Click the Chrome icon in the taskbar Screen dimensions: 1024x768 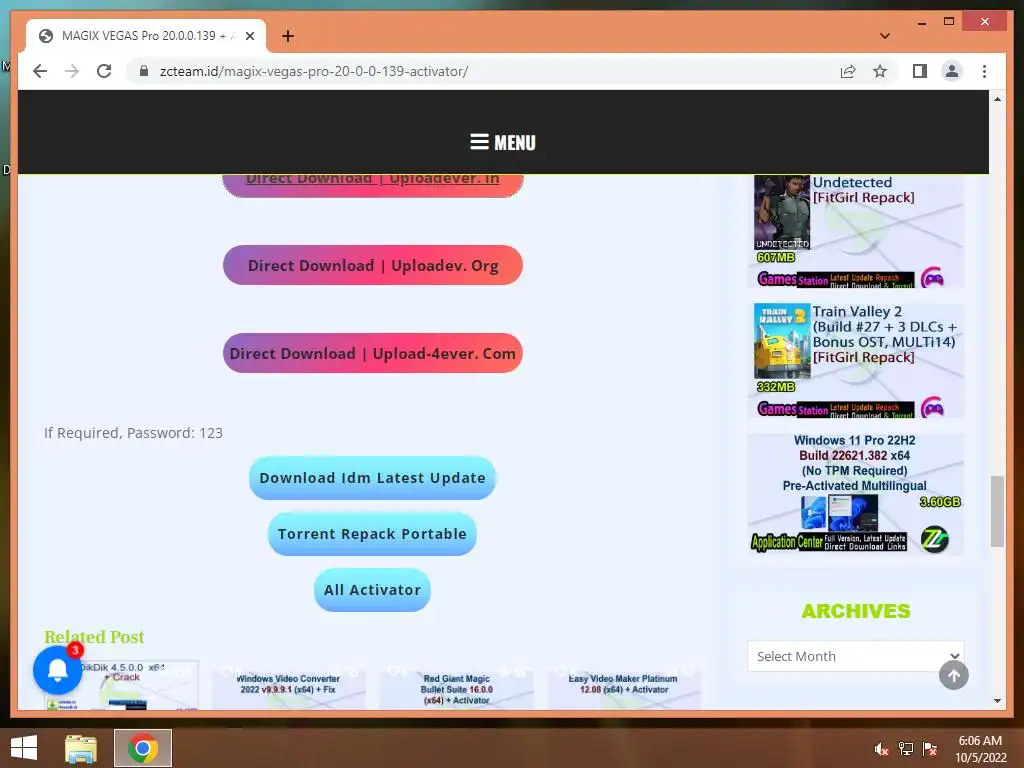pyautogui.click(x=143, y=748)
